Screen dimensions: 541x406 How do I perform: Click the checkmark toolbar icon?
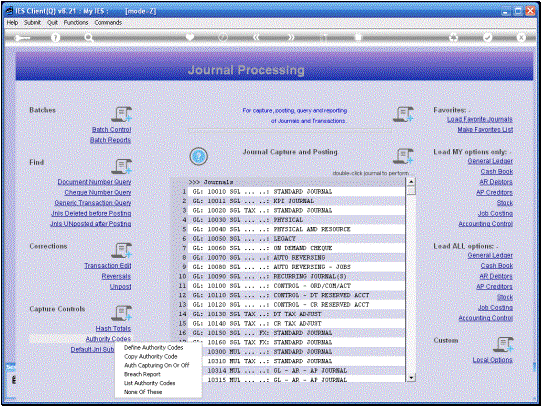click(487, 37)
